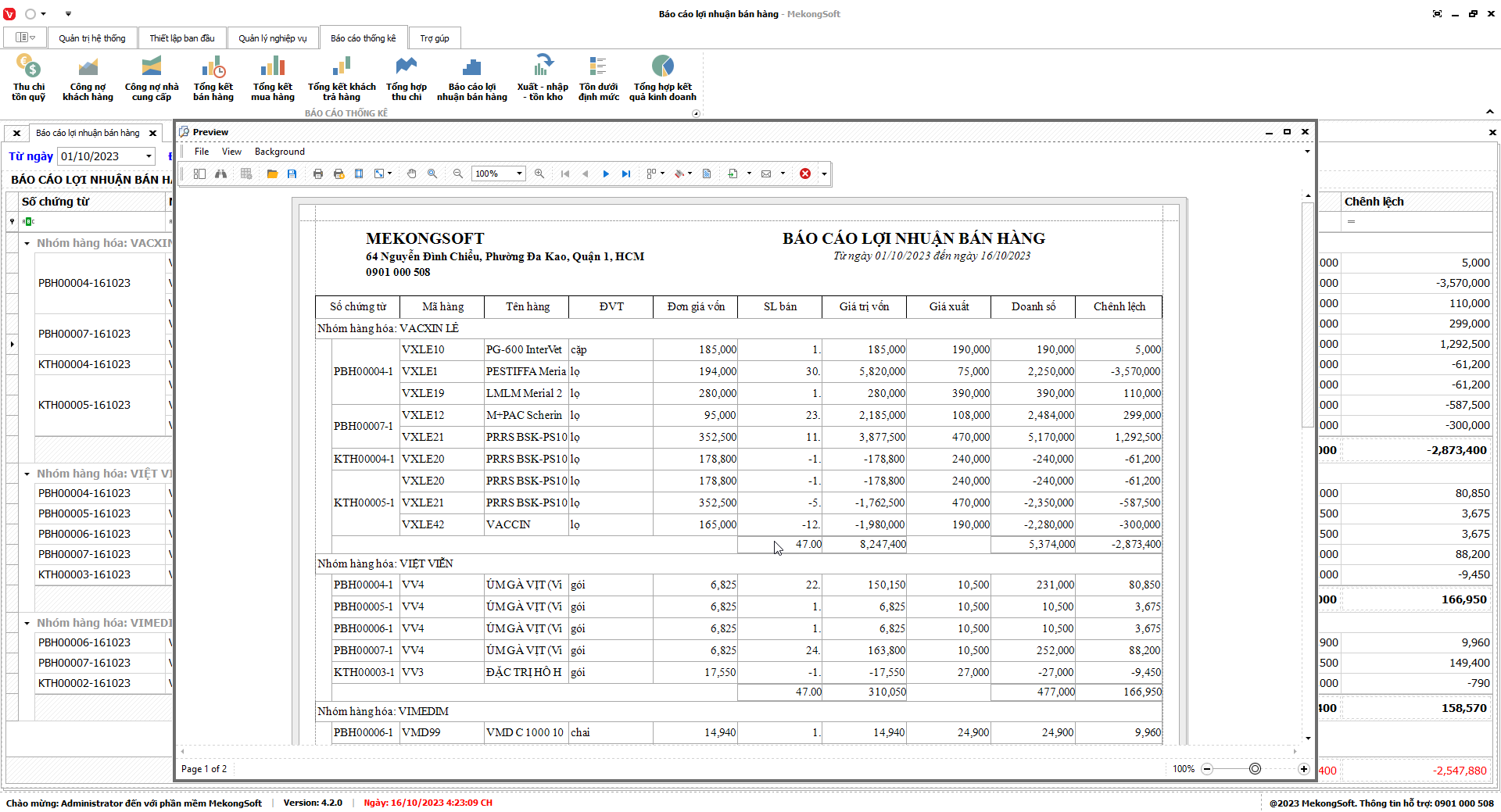
Task: Click the zoom slider handle at bottom right
Action: (x=1255, y=769)
